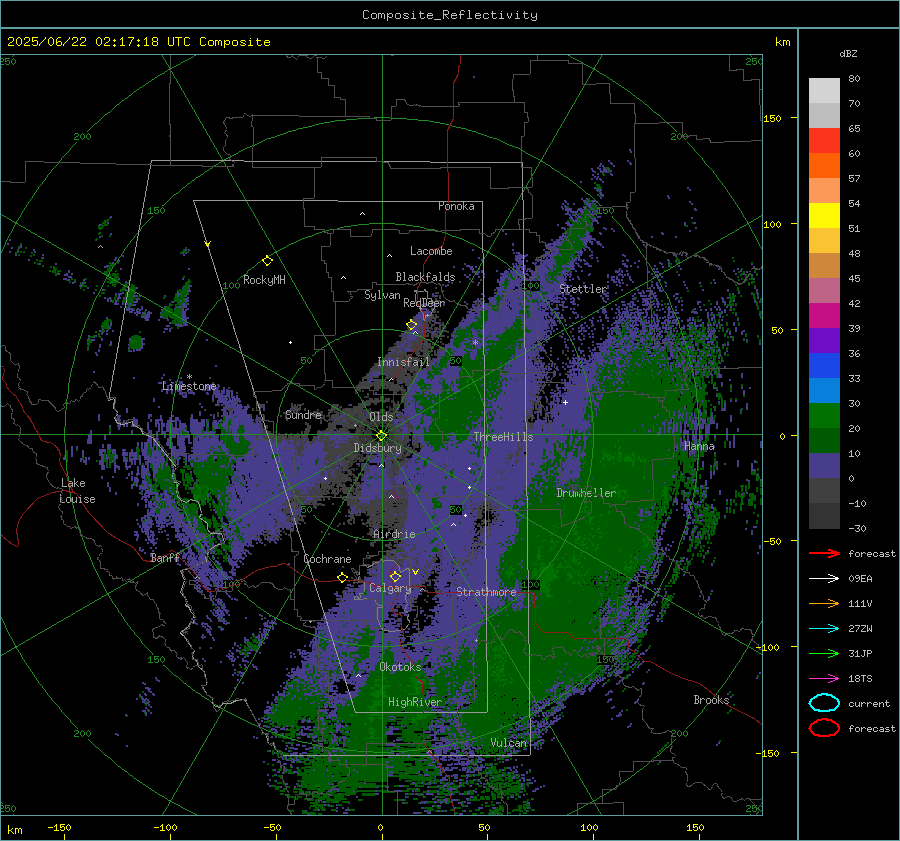The height and width of the screenshot is (841, 900).
Task: Click the Hanna town label
Action: 699,446
